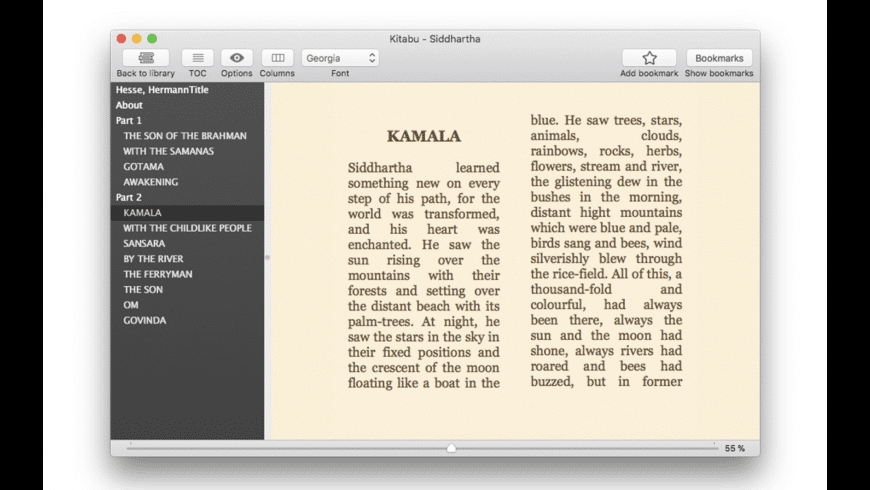Click the KAMALA chapter heading in page
This screenshot has height=490, width=870.
tap(424, 136)
